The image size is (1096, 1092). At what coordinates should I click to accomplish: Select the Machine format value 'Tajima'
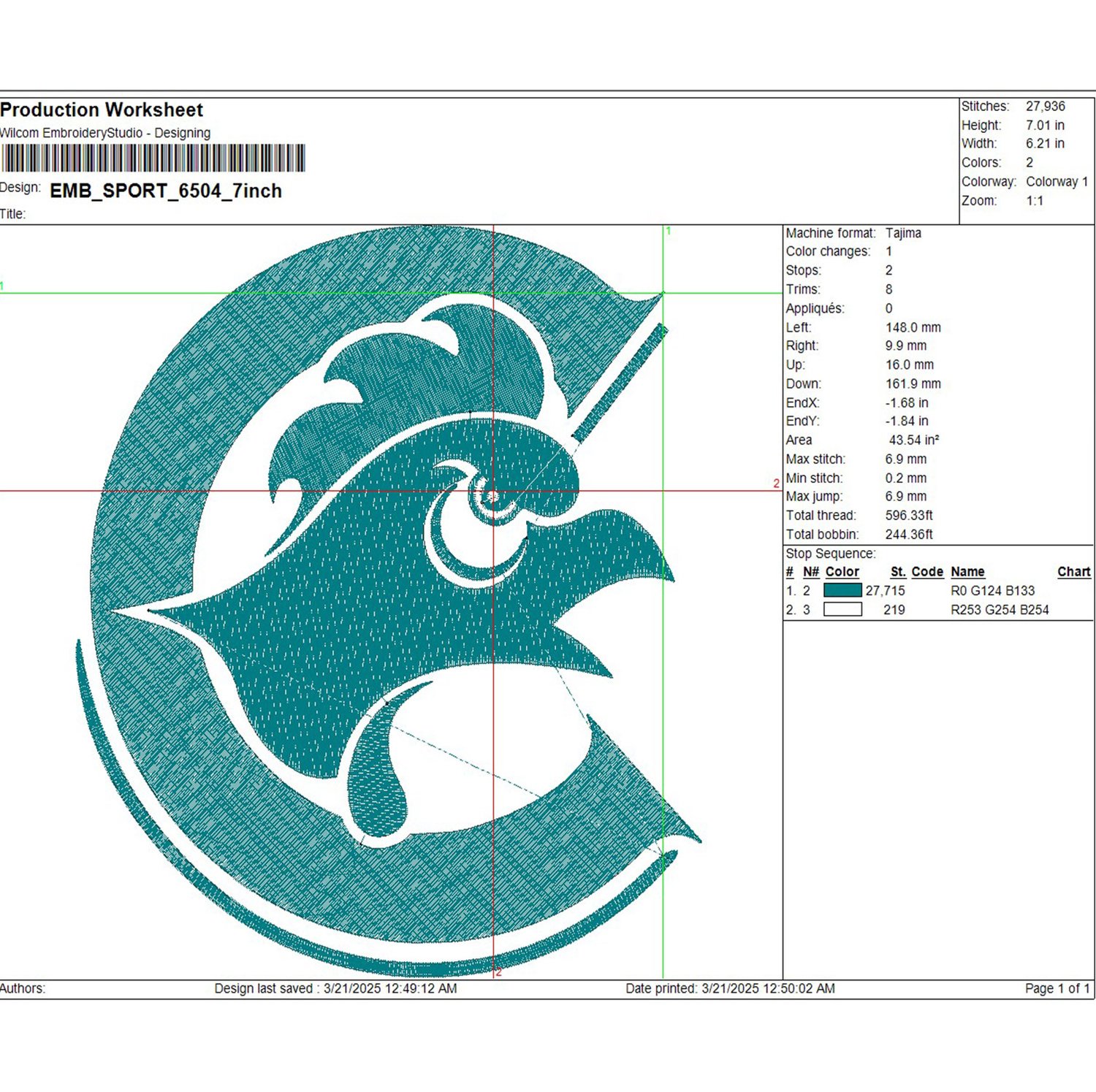click(903, 233)
